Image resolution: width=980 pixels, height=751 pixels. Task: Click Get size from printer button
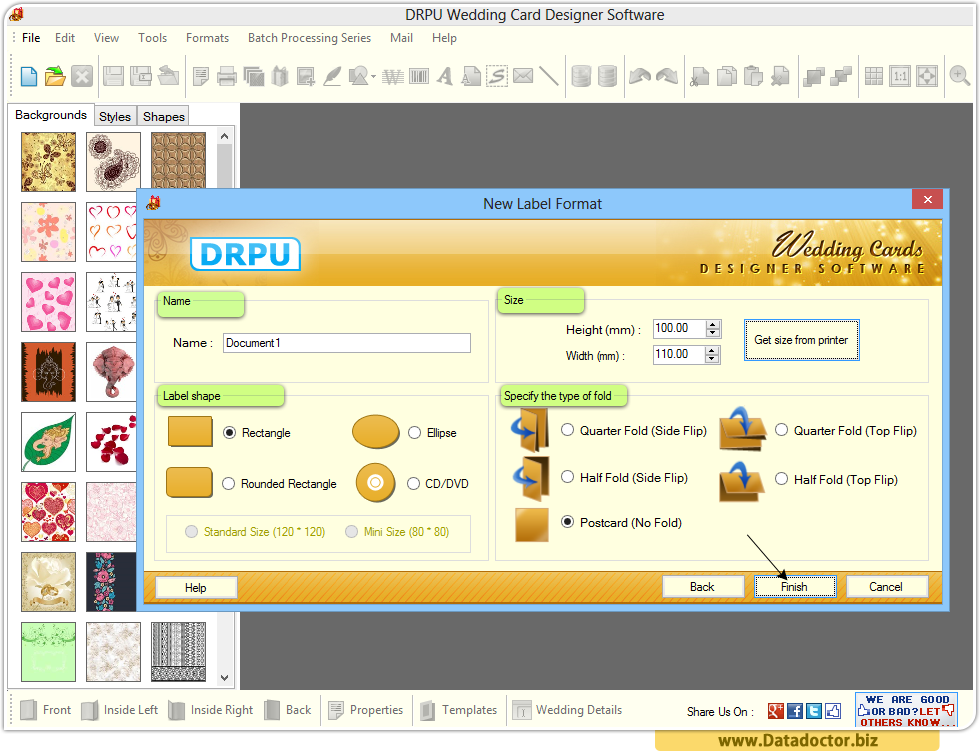[801, 340]
